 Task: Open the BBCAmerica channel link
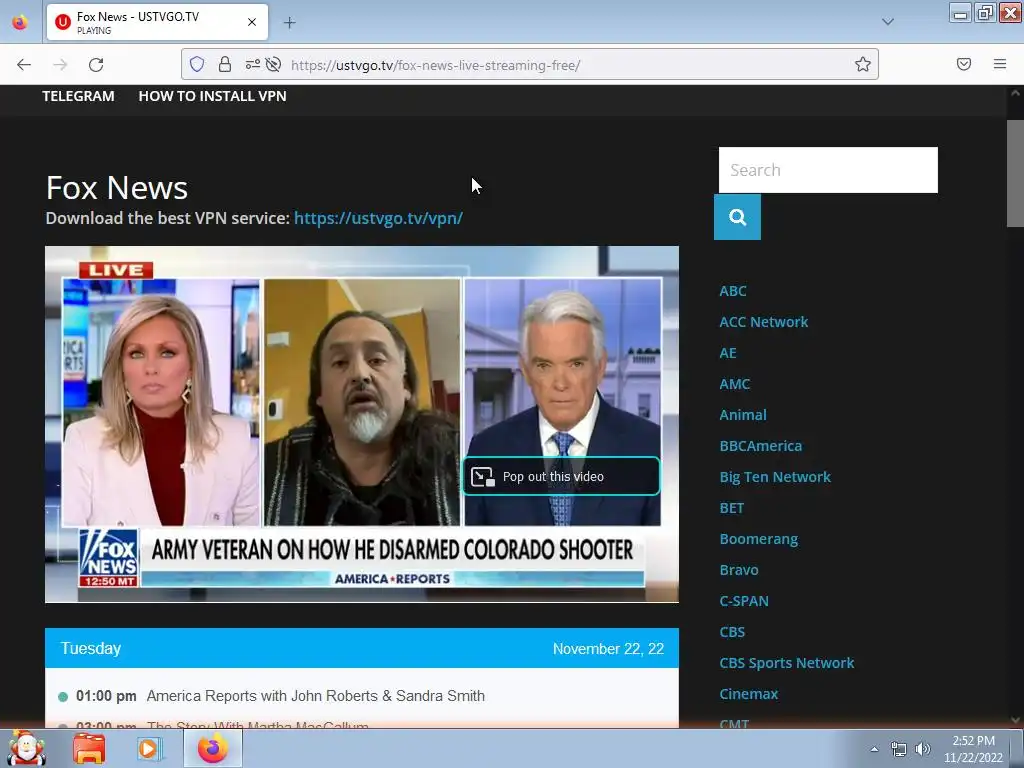(x=760, y=446)
